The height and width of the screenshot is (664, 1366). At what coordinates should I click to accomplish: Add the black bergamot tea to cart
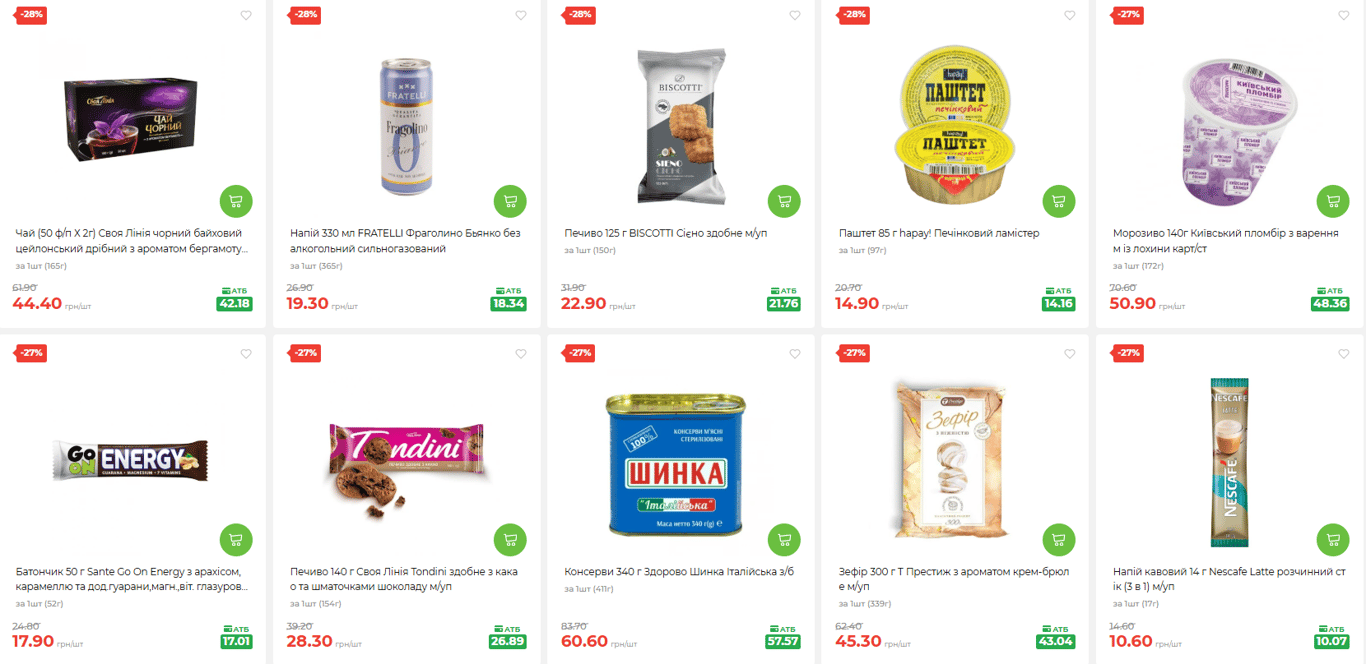[236, 201]
